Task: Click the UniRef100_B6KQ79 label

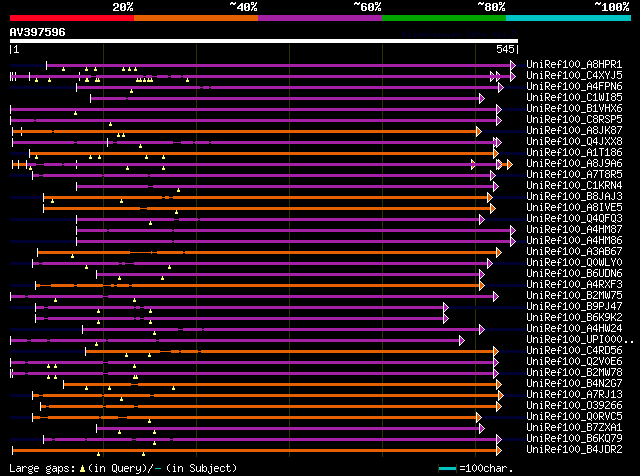Action: [x=574, y=439]
